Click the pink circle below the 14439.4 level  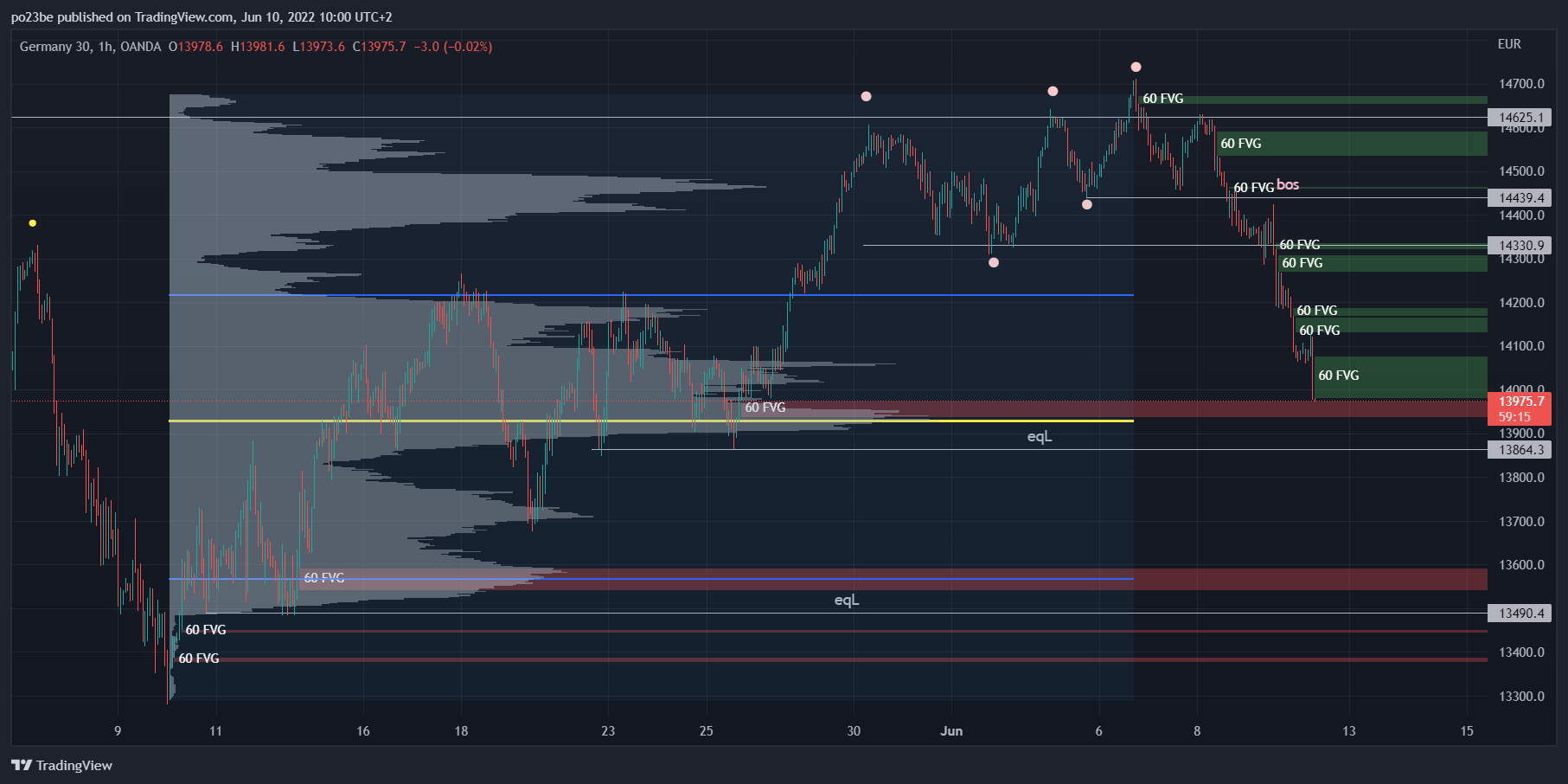coord(1087,204)
